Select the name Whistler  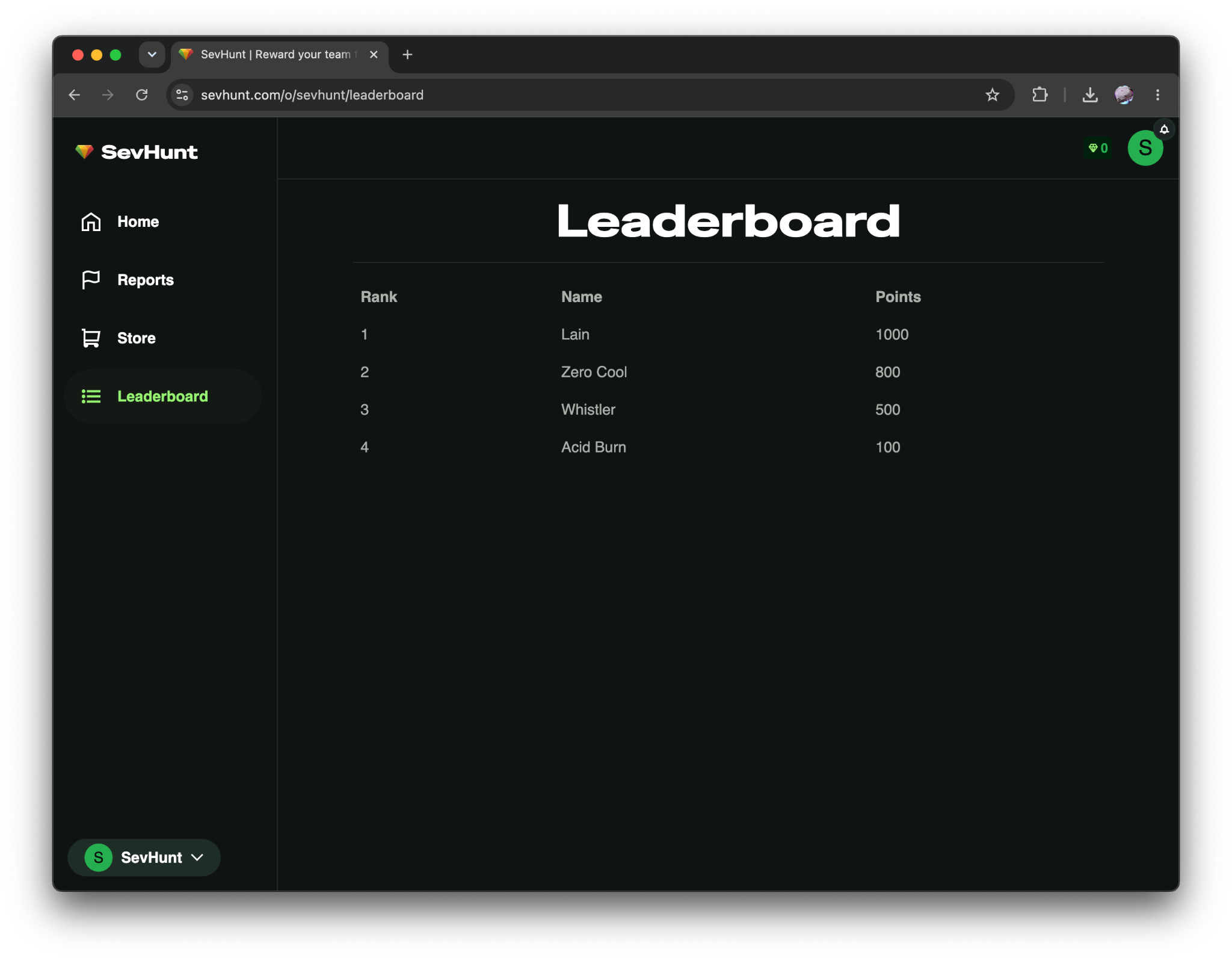coord(588,410)
